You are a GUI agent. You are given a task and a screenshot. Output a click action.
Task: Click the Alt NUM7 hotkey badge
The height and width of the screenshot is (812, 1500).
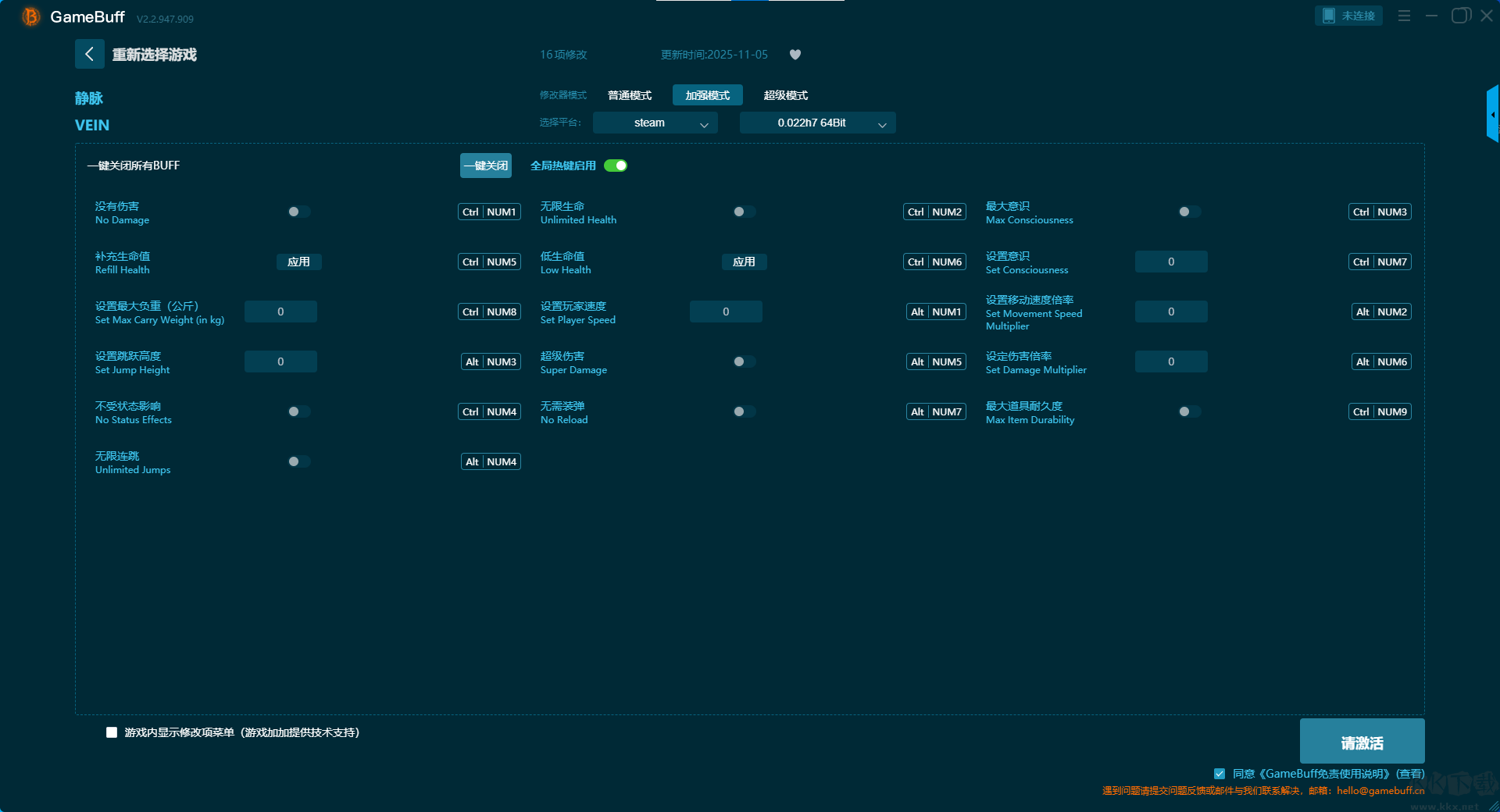(x=936, y=411)
